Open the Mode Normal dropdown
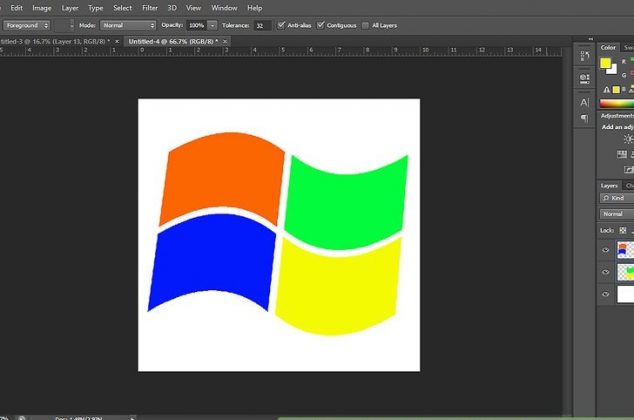The height and width of the screenshot is (420, 634). coord(128,24)
